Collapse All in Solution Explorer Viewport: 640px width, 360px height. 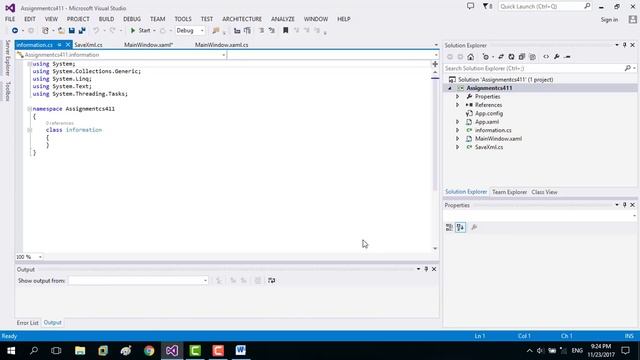point(522,57)
